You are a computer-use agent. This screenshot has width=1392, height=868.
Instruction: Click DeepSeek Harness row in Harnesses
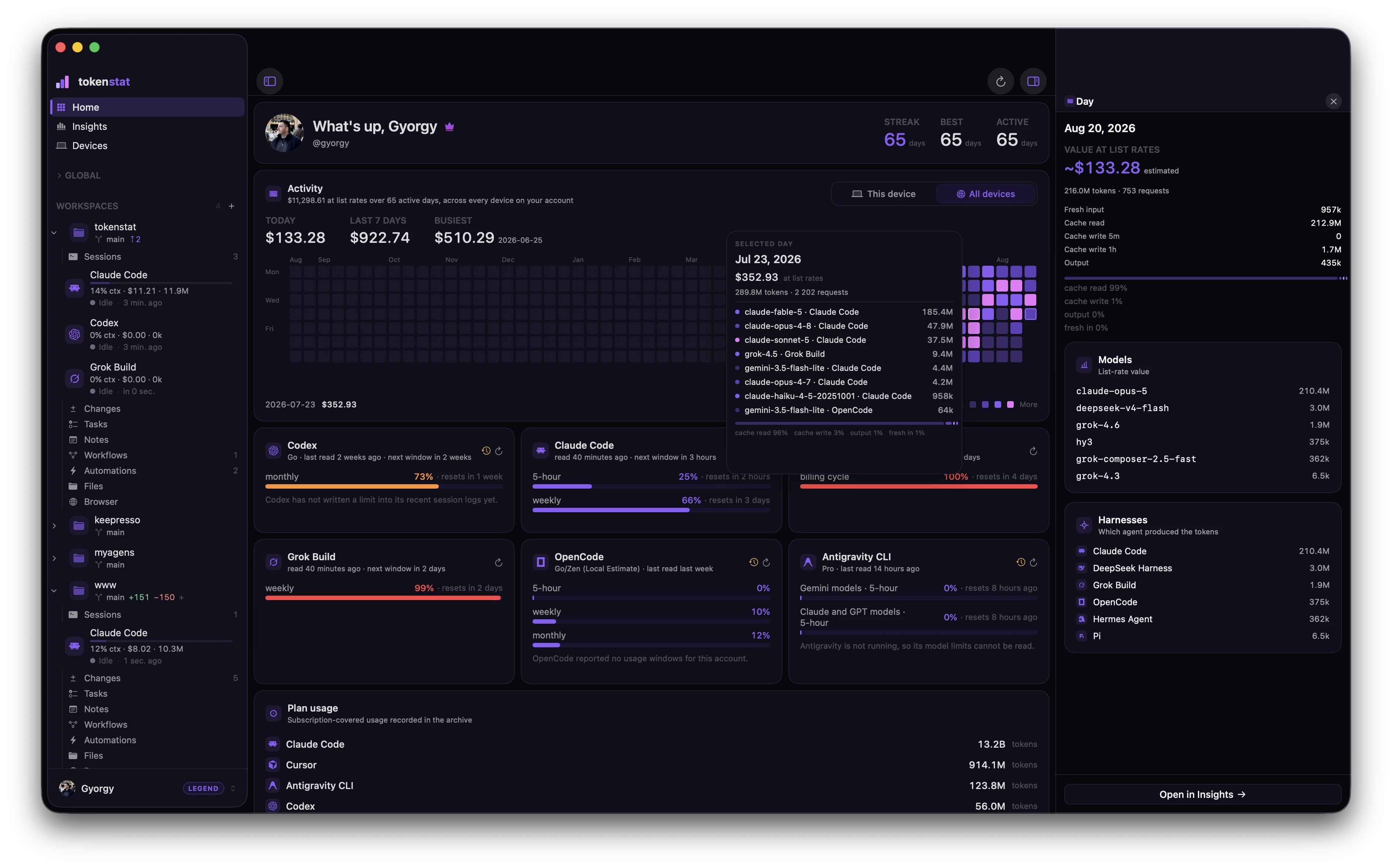(1203, 568)
